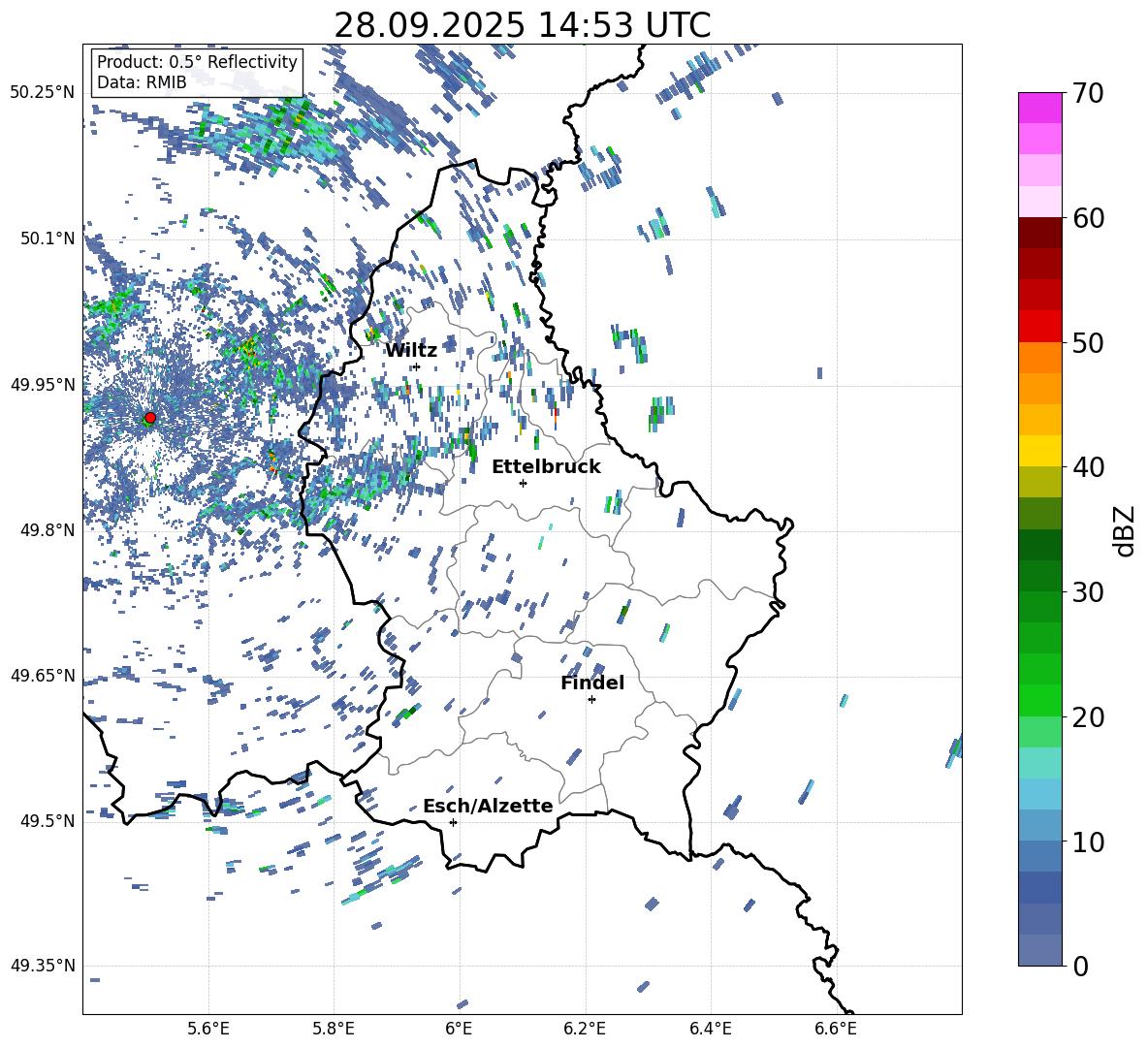
Task: Select the Esch/Alzette station cross marker
Action: (x=453, y=822)
